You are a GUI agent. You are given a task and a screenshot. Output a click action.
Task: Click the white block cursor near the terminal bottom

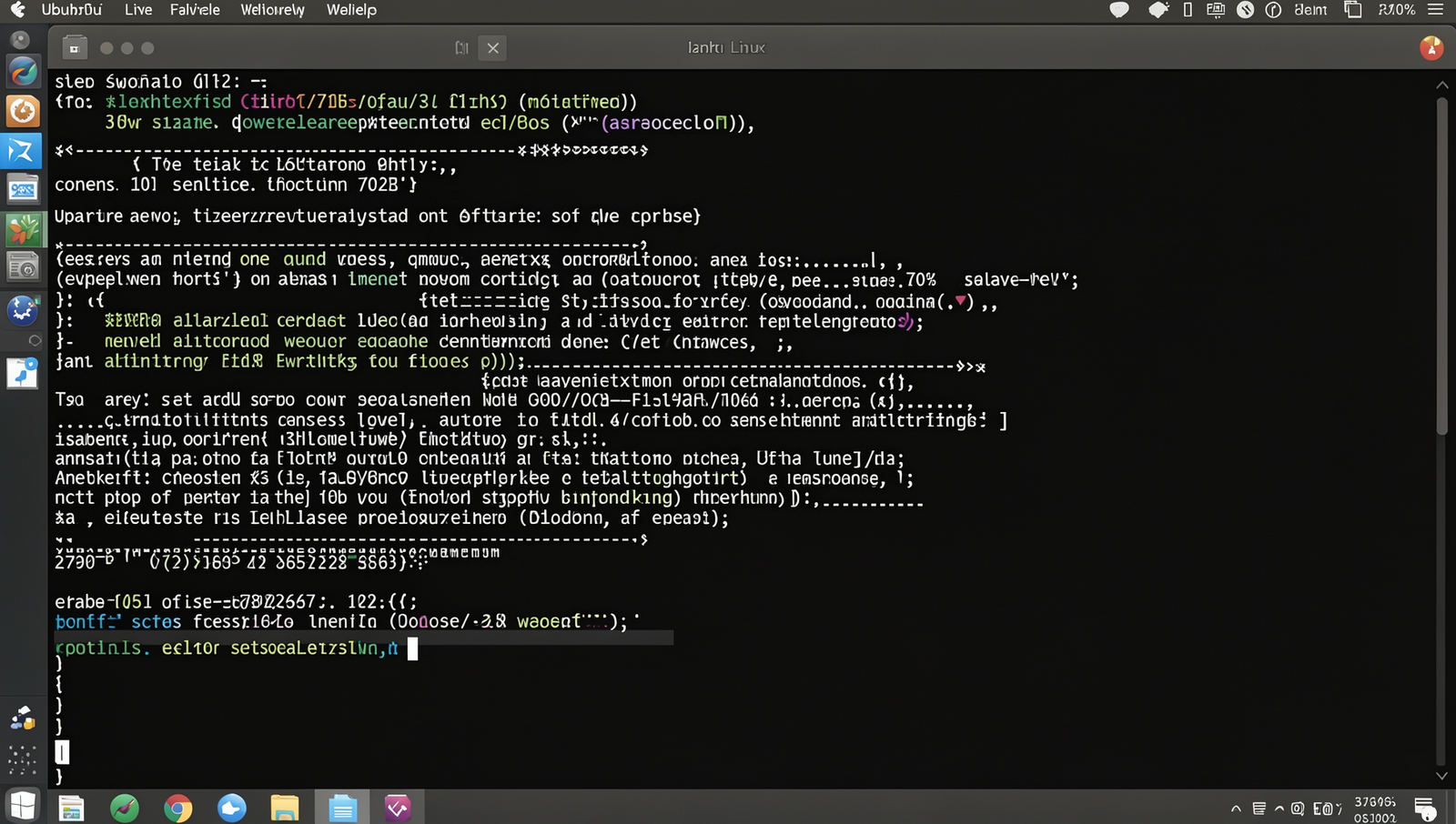(62, 751)
